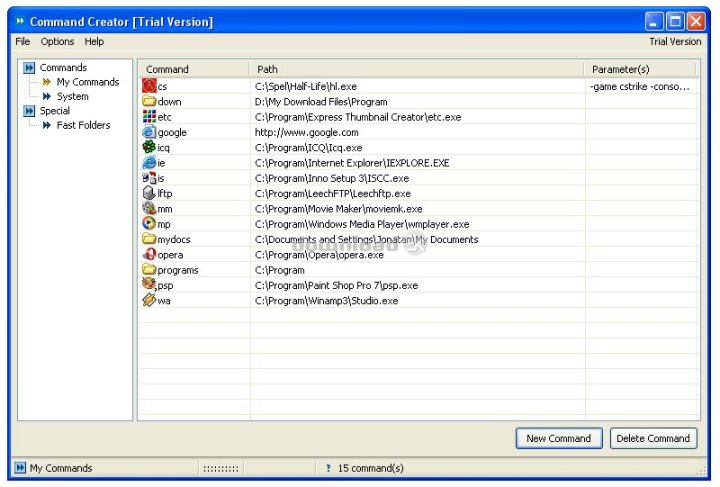The height and width of the screenshot is (487, 720).
Task: Sort by the Command column header
Action: 194,69
